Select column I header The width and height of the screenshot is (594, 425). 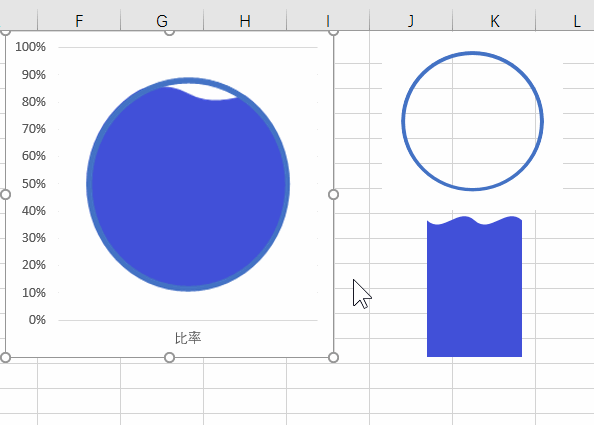click(328, 20)
